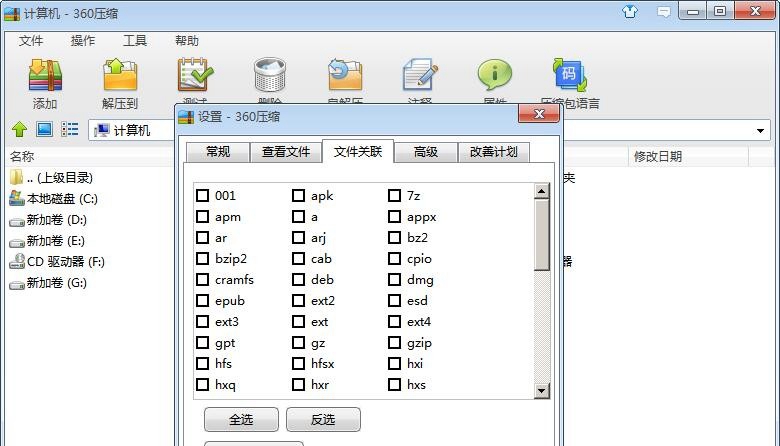Tick the arj format checkbox
Image resolution: width=780 pixels, height=446 pixels.
(x=298, y=237)
